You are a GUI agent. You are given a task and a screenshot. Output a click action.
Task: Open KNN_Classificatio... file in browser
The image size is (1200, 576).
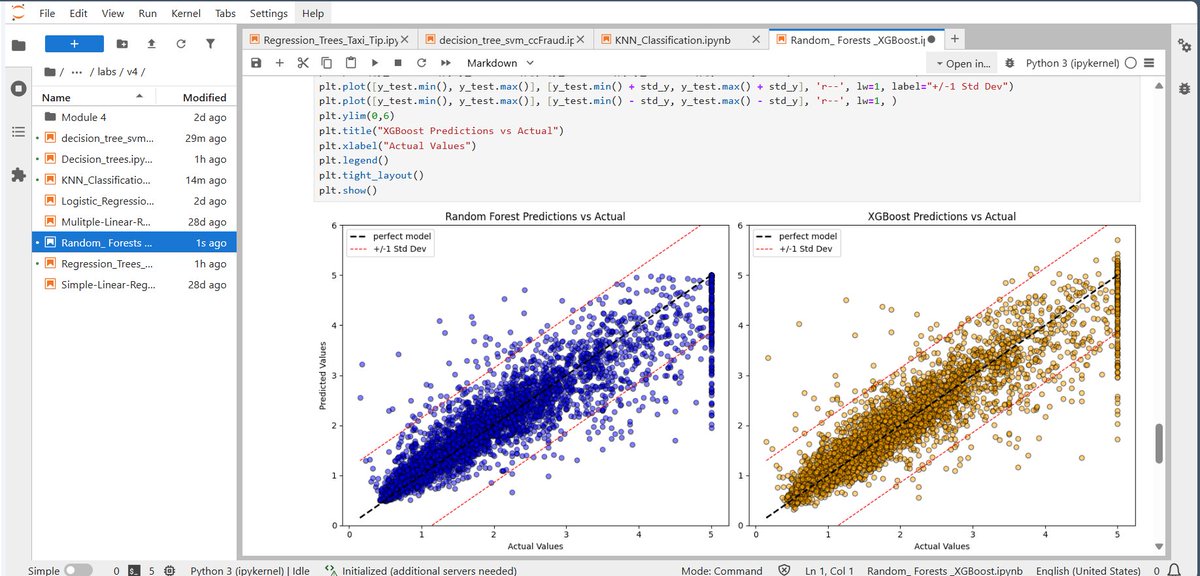click(133, 180)
